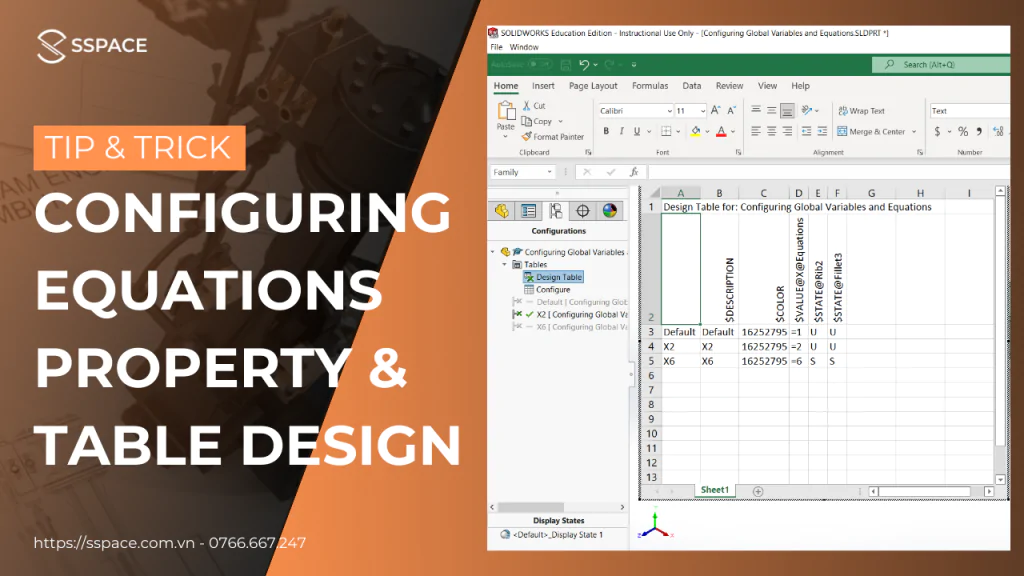Align text right in Alignment group

pyautogui.click(x=788, y=131)
